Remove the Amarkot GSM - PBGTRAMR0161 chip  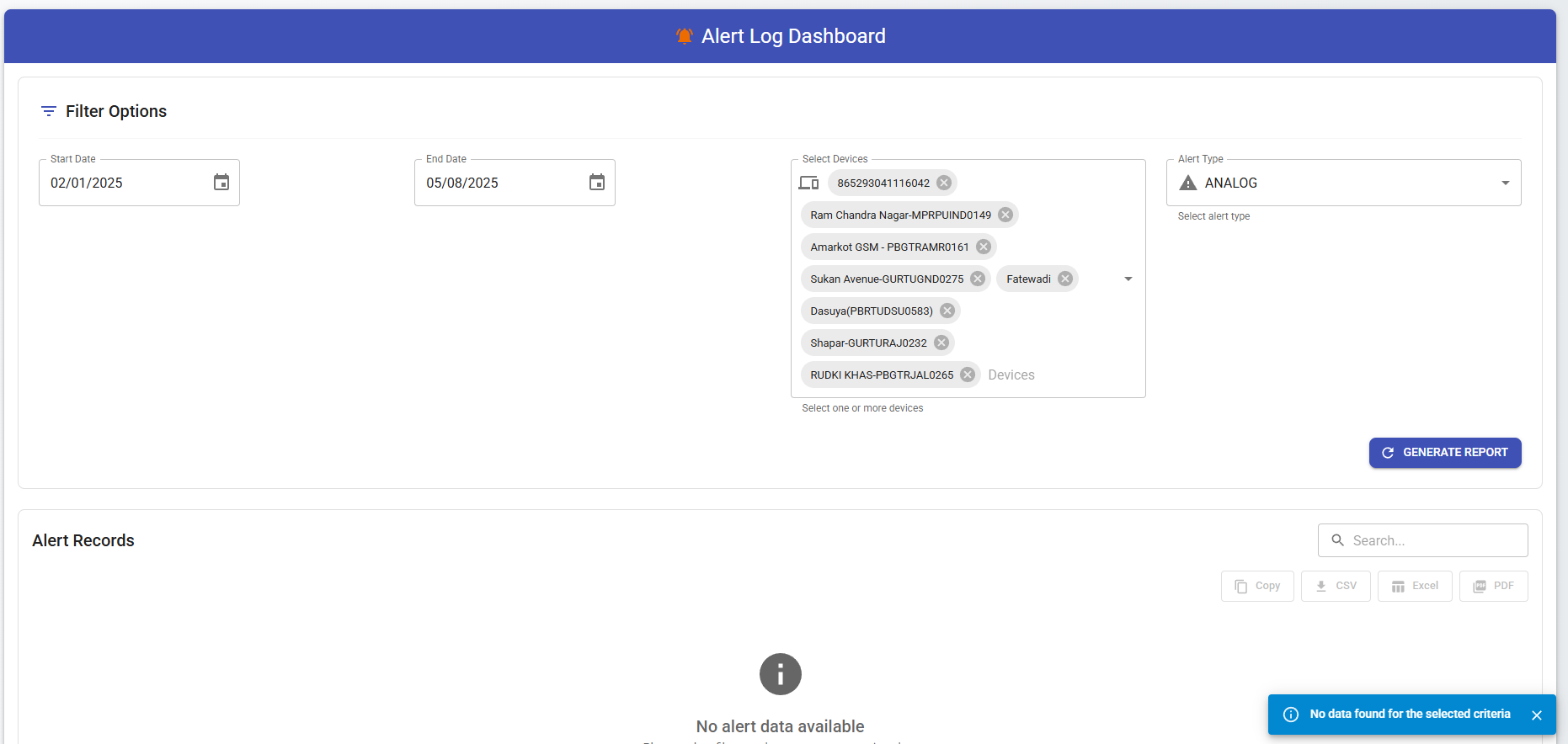984,247
